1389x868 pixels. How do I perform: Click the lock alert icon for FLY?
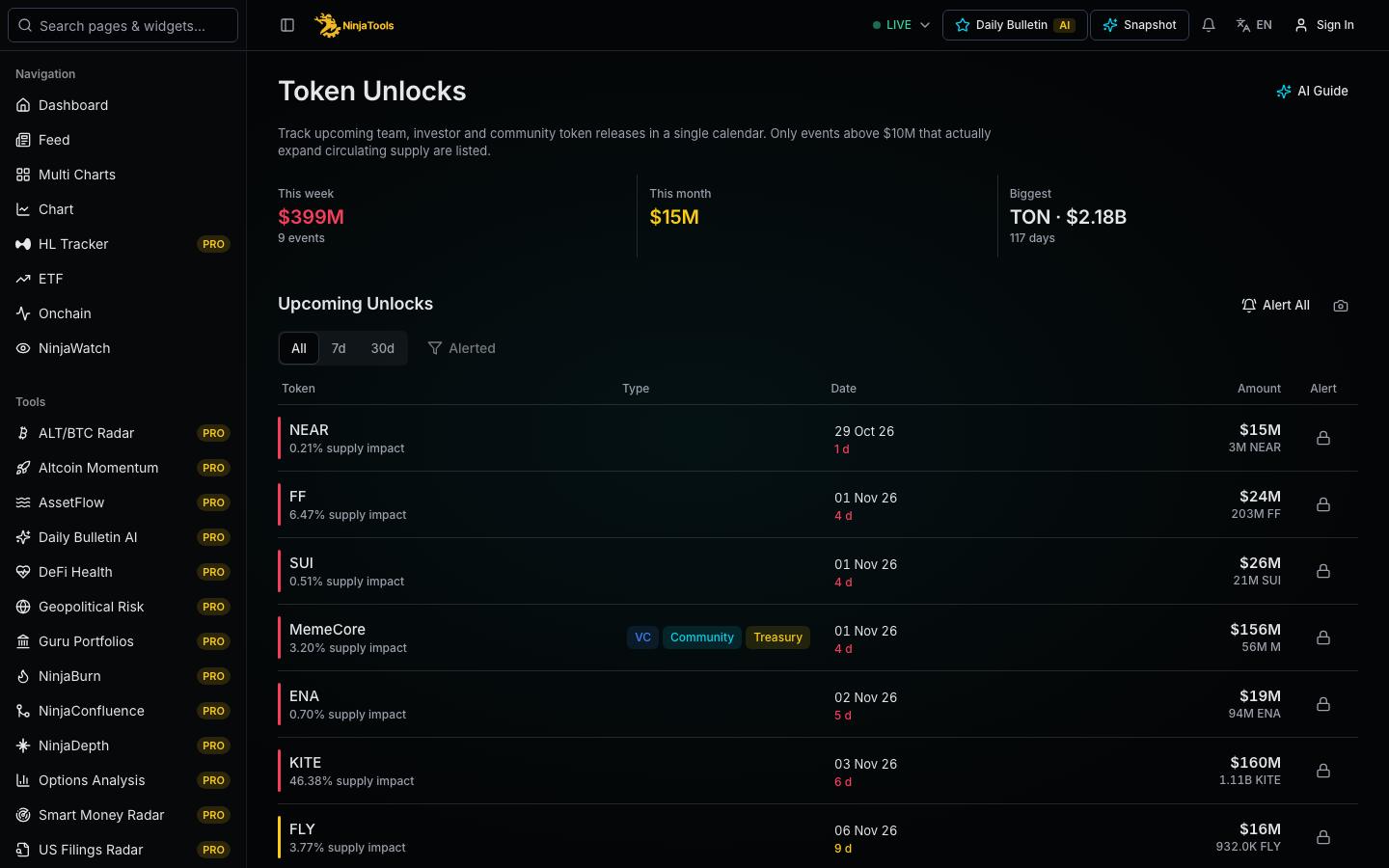click(1323, 837)
